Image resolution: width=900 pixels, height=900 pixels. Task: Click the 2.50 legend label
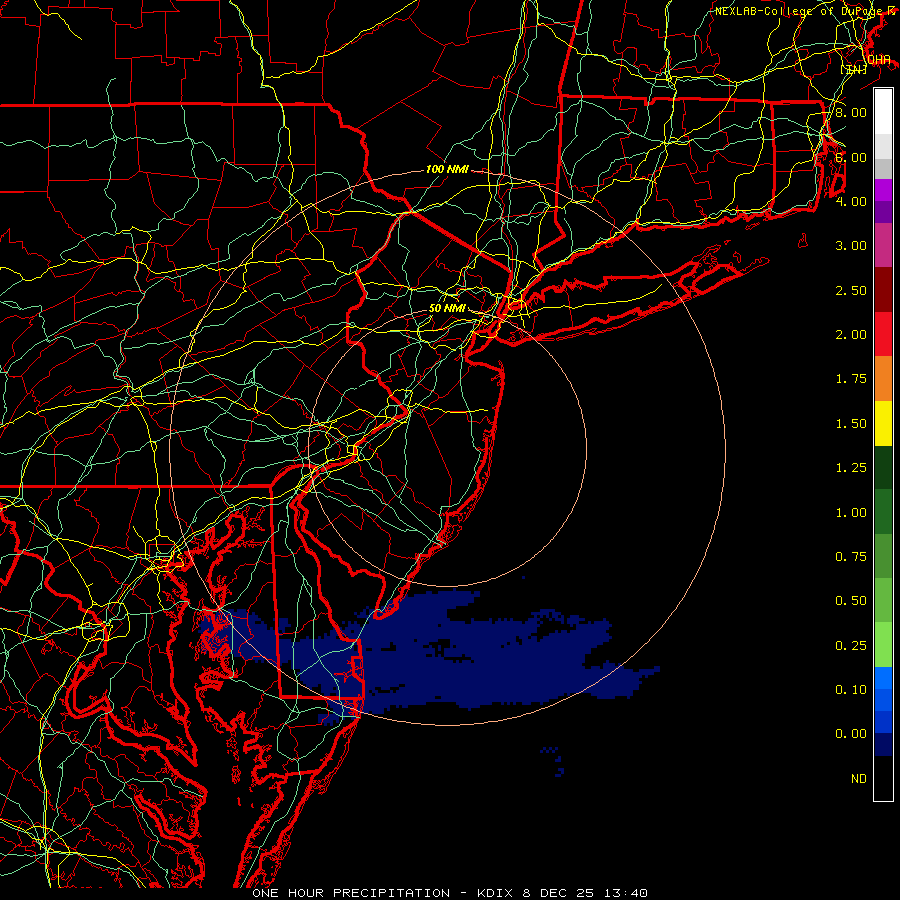[x=851, y=290]
